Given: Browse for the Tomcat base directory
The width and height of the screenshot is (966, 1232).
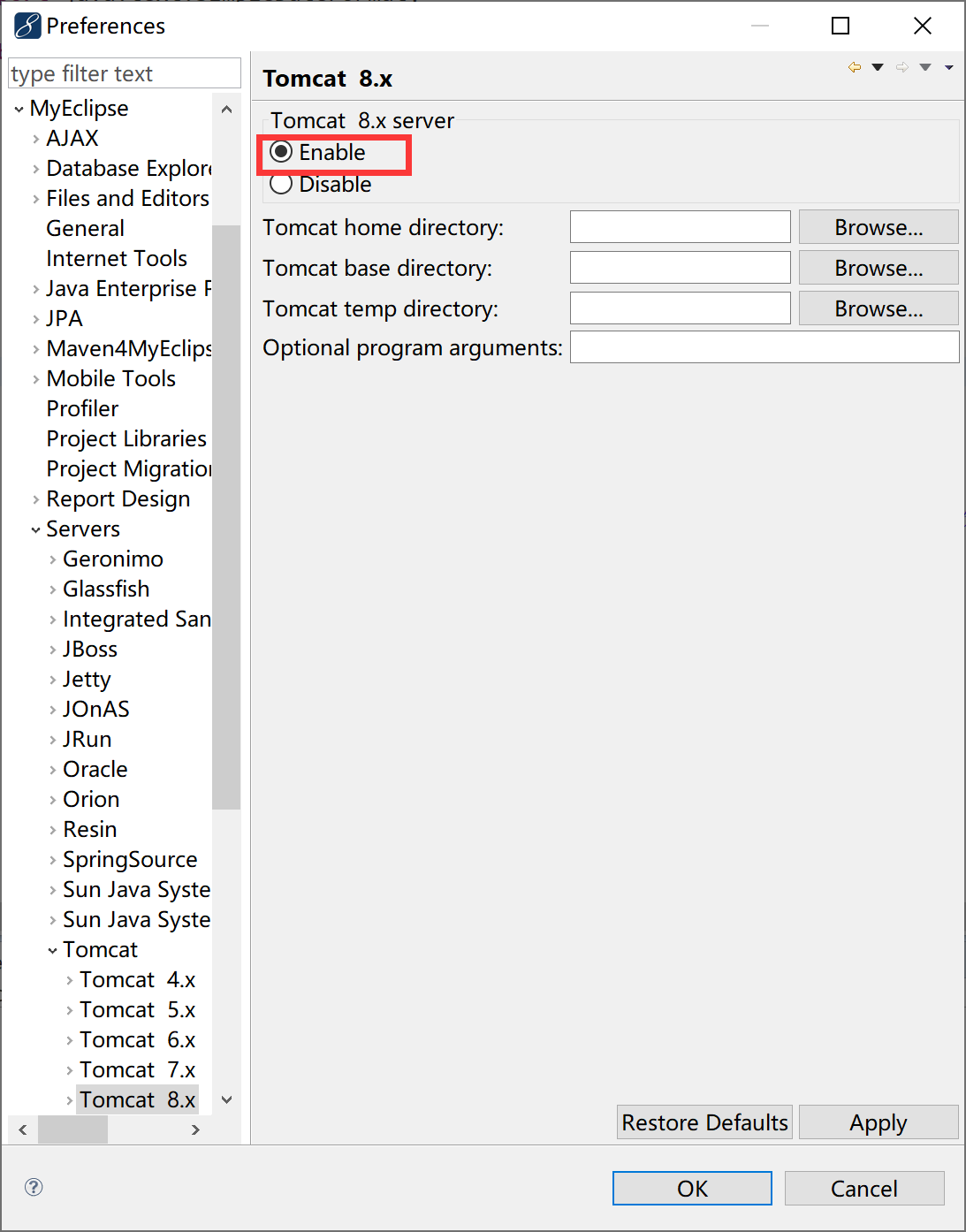Looking at the screenshot, I should tap(879, 268).
